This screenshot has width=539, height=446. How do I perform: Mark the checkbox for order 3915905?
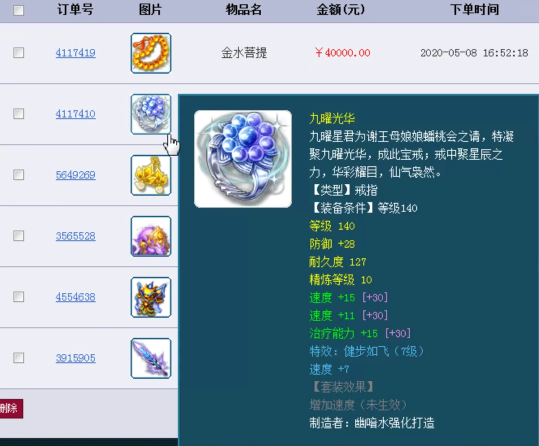(19, 358)
